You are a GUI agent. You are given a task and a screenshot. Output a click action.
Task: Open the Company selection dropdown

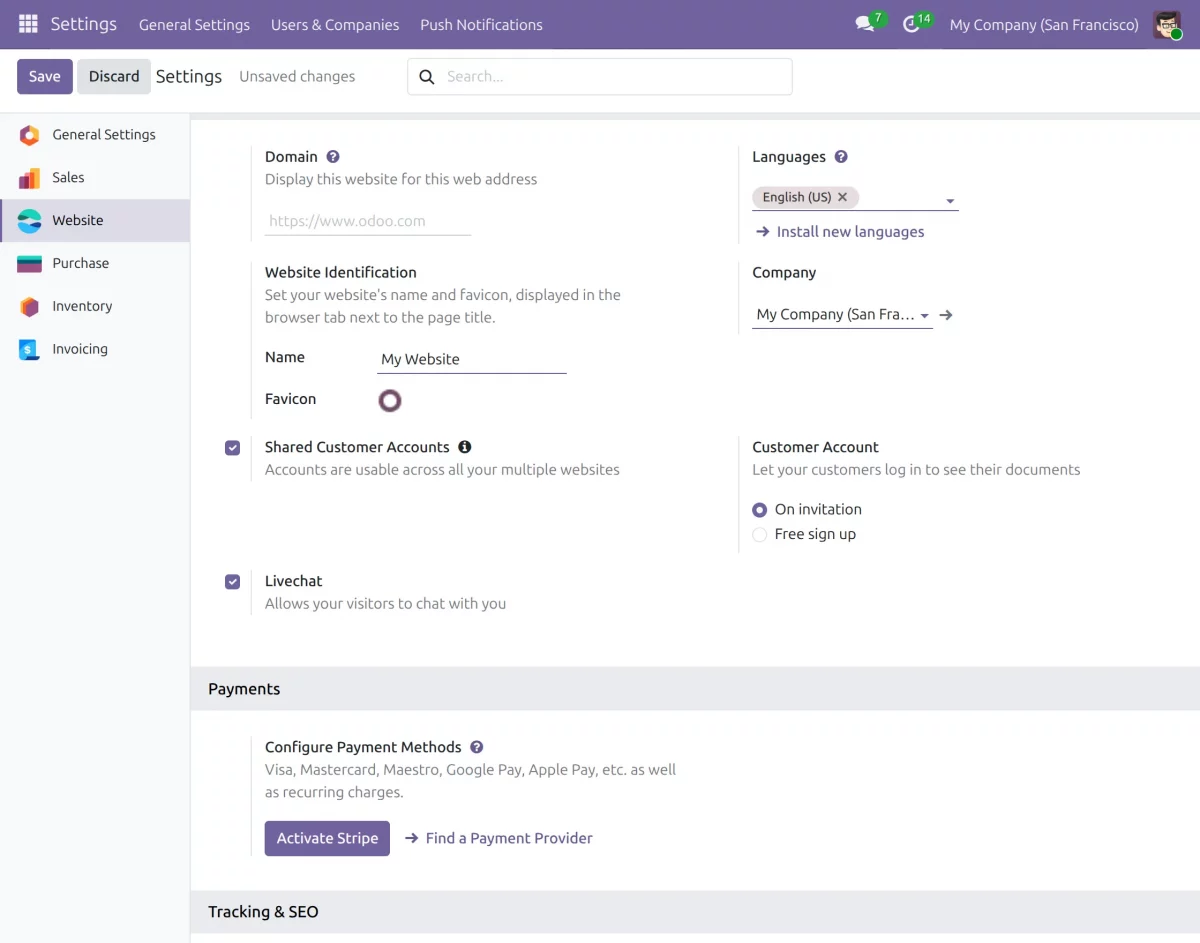click(x=842, y=315)
